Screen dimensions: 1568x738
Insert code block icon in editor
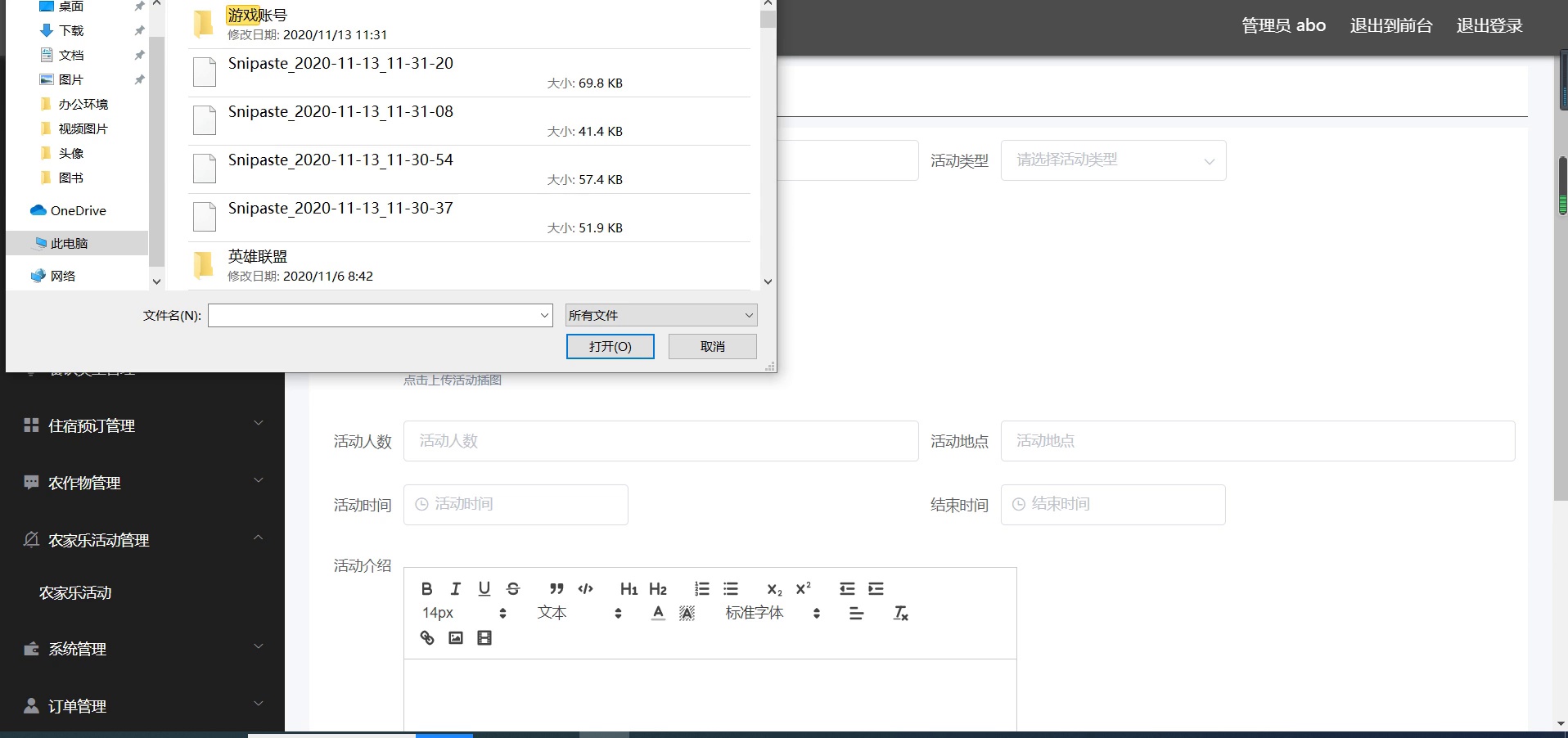tap(586, 589)
